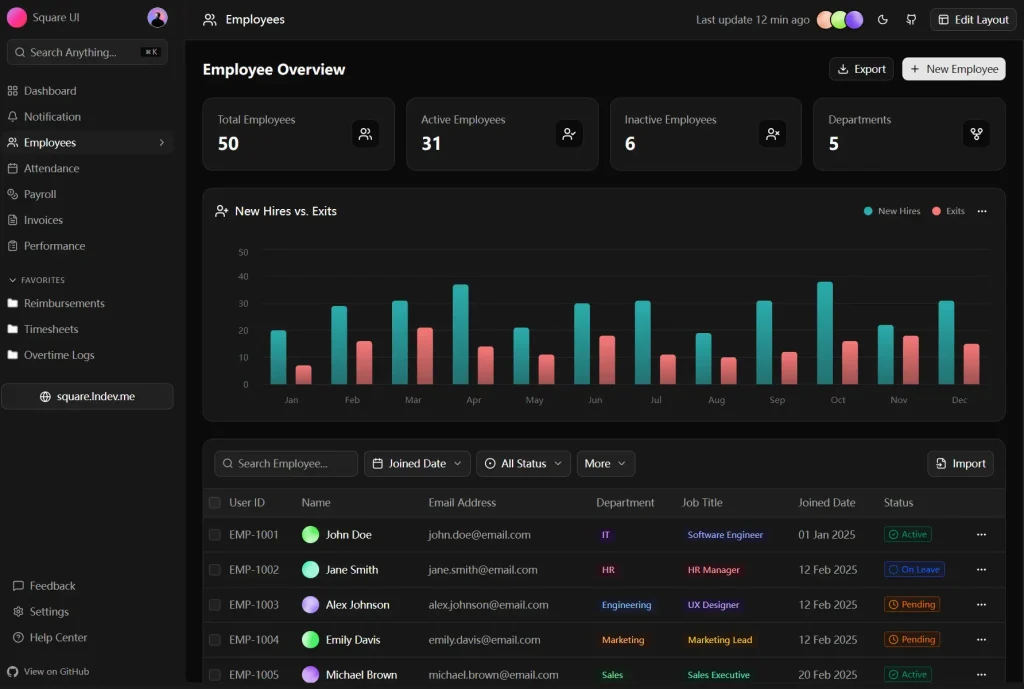Toggle dark mode moon icon
1024x689 pixels.
(883, 20)
